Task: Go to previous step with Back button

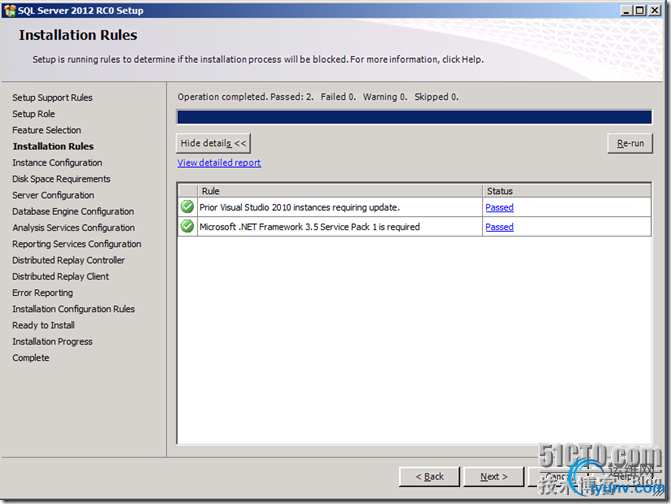Action: click(429, 476)
